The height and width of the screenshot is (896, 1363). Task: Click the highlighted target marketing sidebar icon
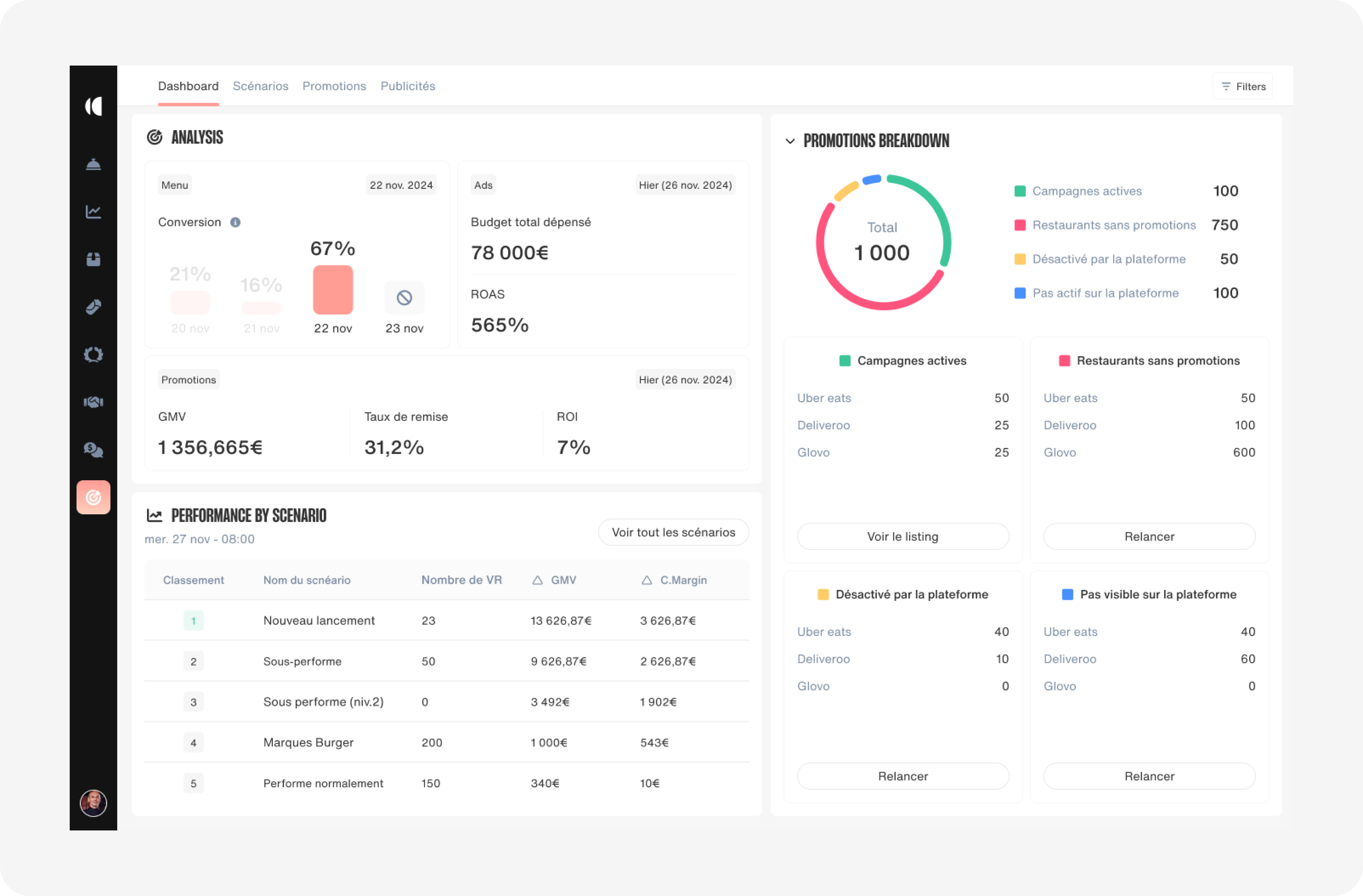93,497
